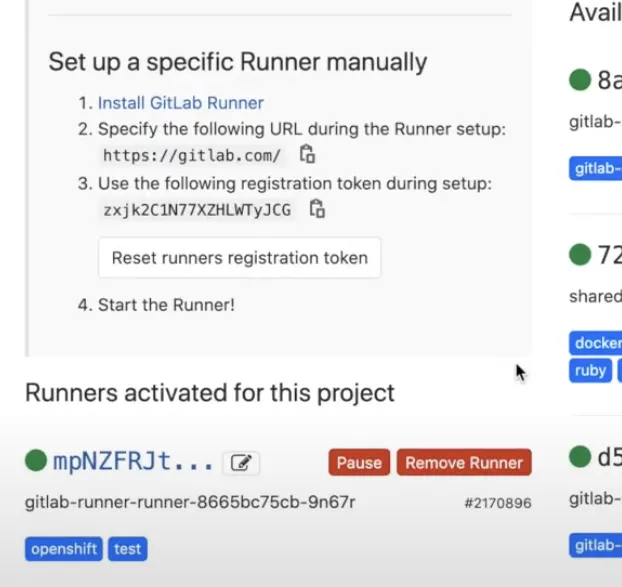Click runner ID #2170896
The image size is (622, 587).
tap(497, 503)
